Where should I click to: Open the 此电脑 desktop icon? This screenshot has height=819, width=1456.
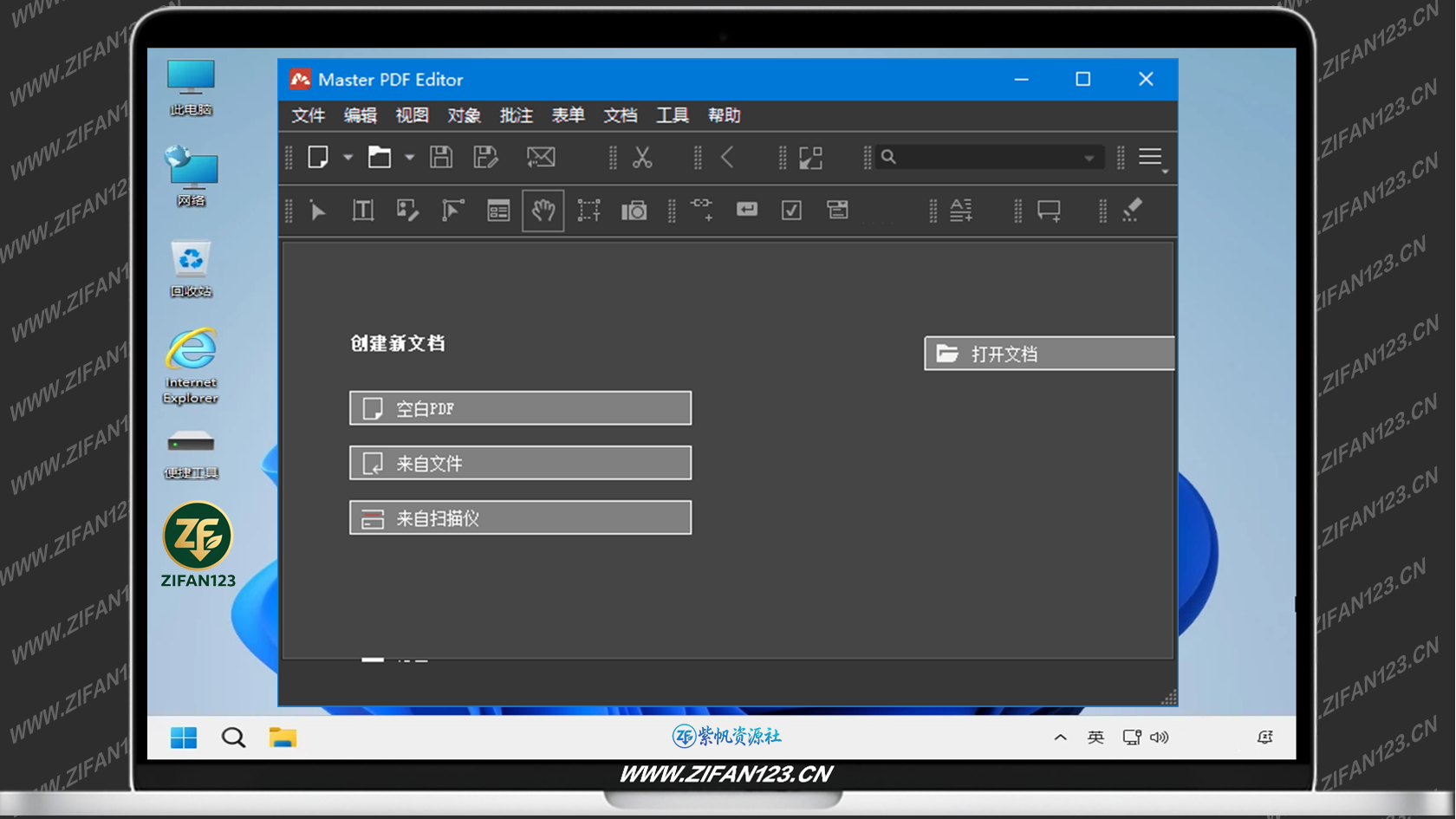(191, 87)
